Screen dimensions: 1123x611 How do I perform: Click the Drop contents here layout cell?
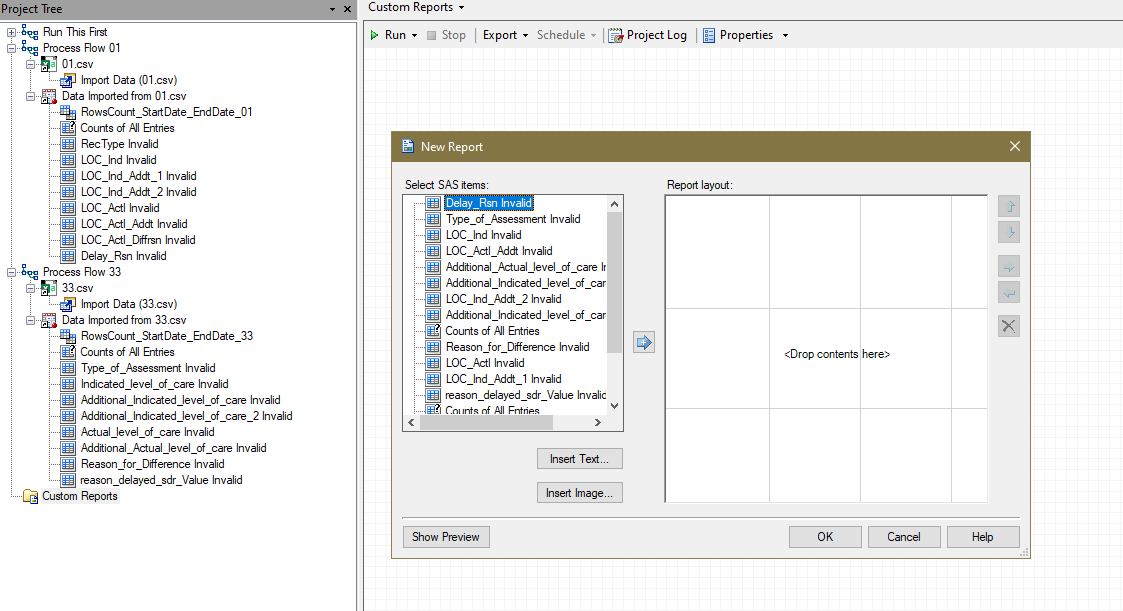(836, 354)
